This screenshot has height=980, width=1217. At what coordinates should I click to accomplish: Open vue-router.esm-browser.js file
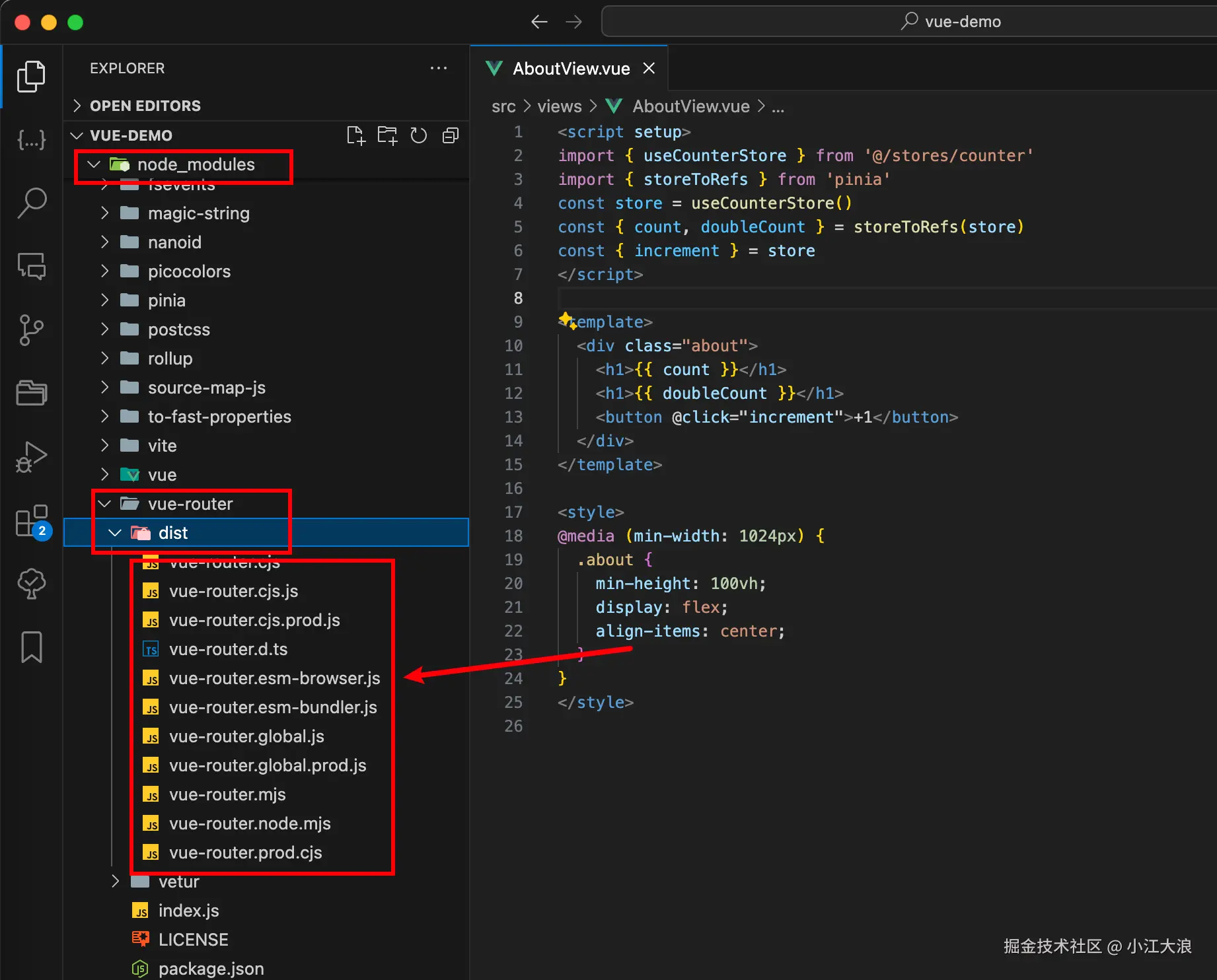point(274,678)
